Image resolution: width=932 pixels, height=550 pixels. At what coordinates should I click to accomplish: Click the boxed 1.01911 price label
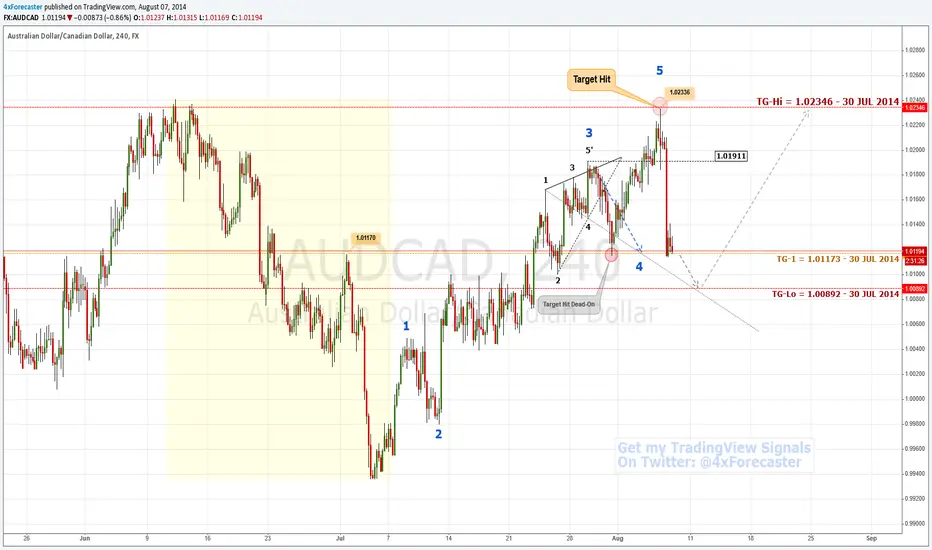731,156
